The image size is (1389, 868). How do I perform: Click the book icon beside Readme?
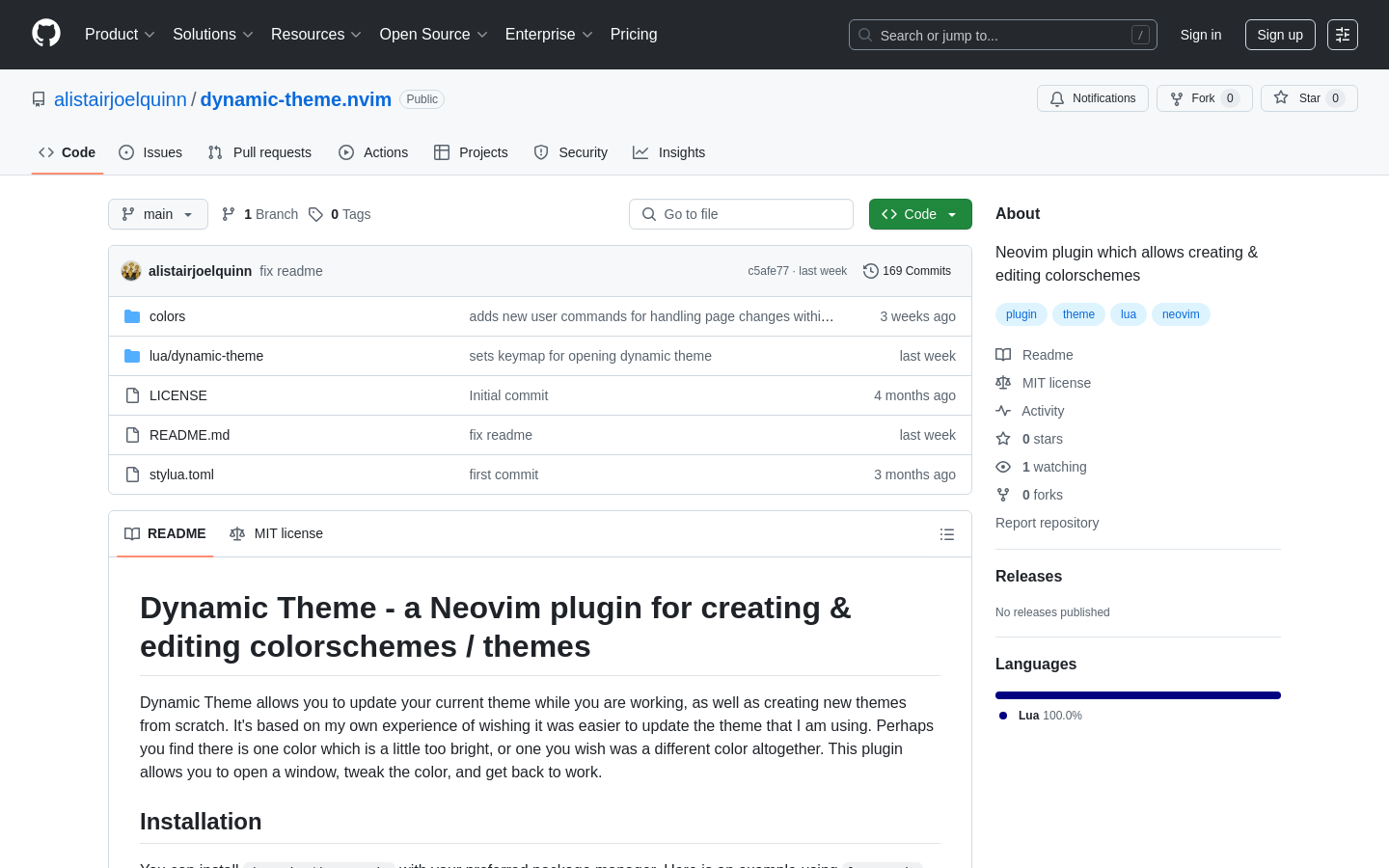click(1003, 355)
